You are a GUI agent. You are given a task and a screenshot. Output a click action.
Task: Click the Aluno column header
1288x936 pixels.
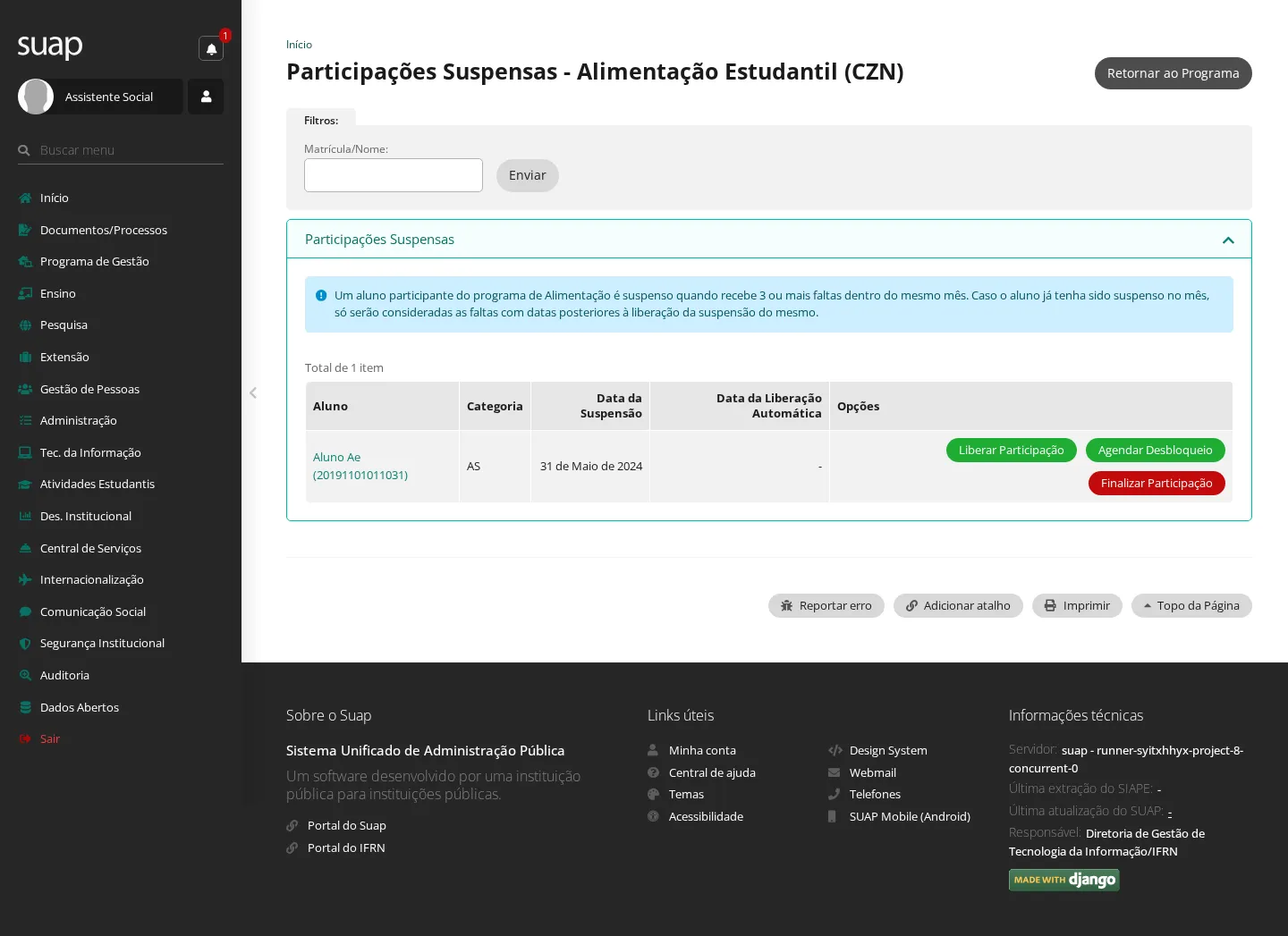click(382, 406)
